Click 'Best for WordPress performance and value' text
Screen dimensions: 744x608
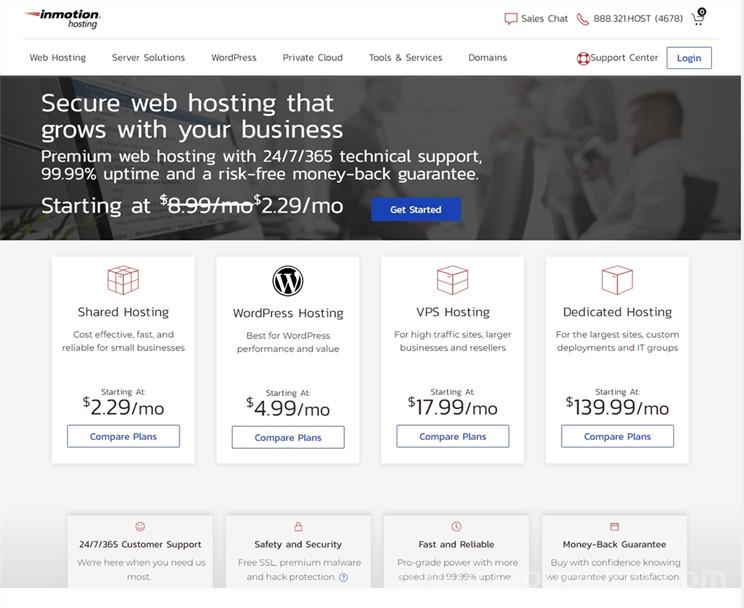tap(288, 342)
